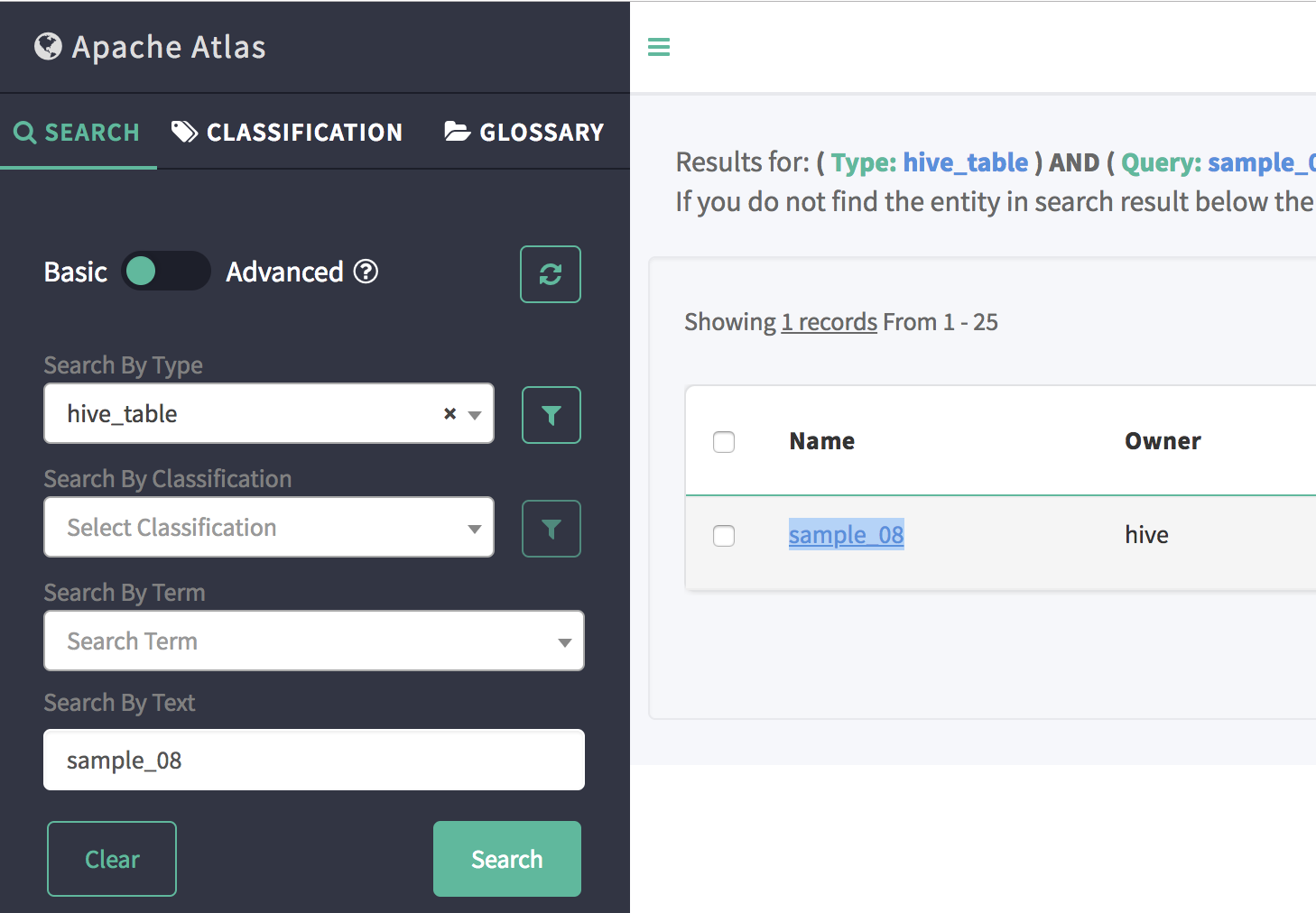The image size is (1316, 913).
Task: Switch to the SEARCH tab
Action: click(78, 133)
